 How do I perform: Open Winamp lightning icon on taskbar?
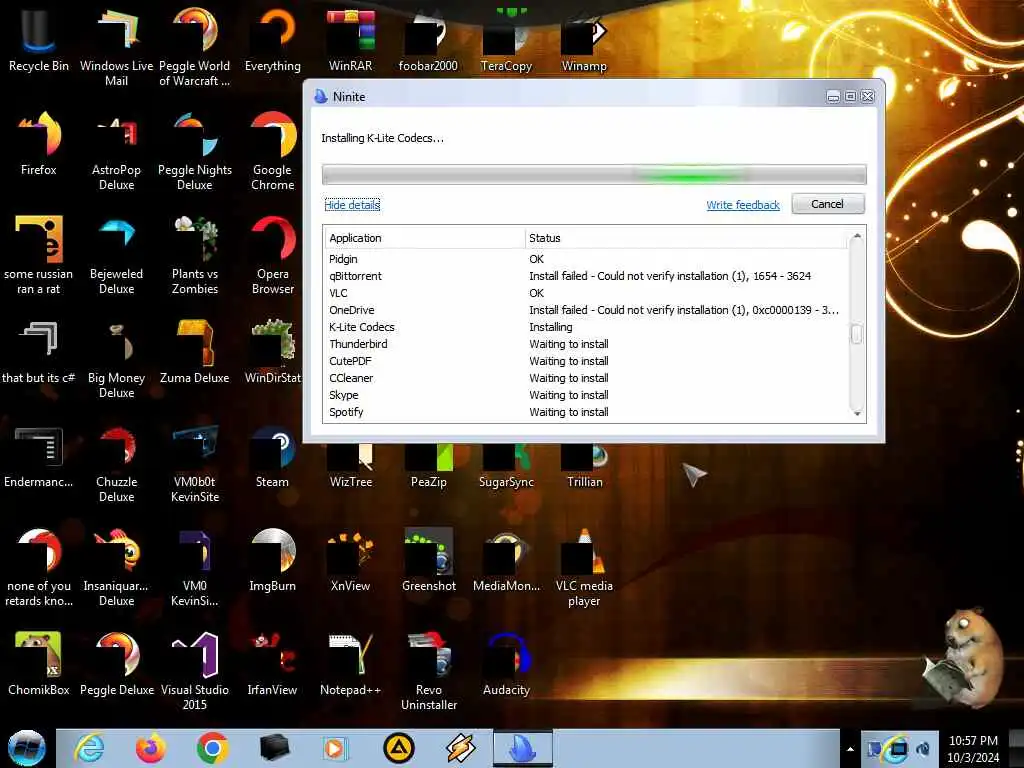pos(460,748)
